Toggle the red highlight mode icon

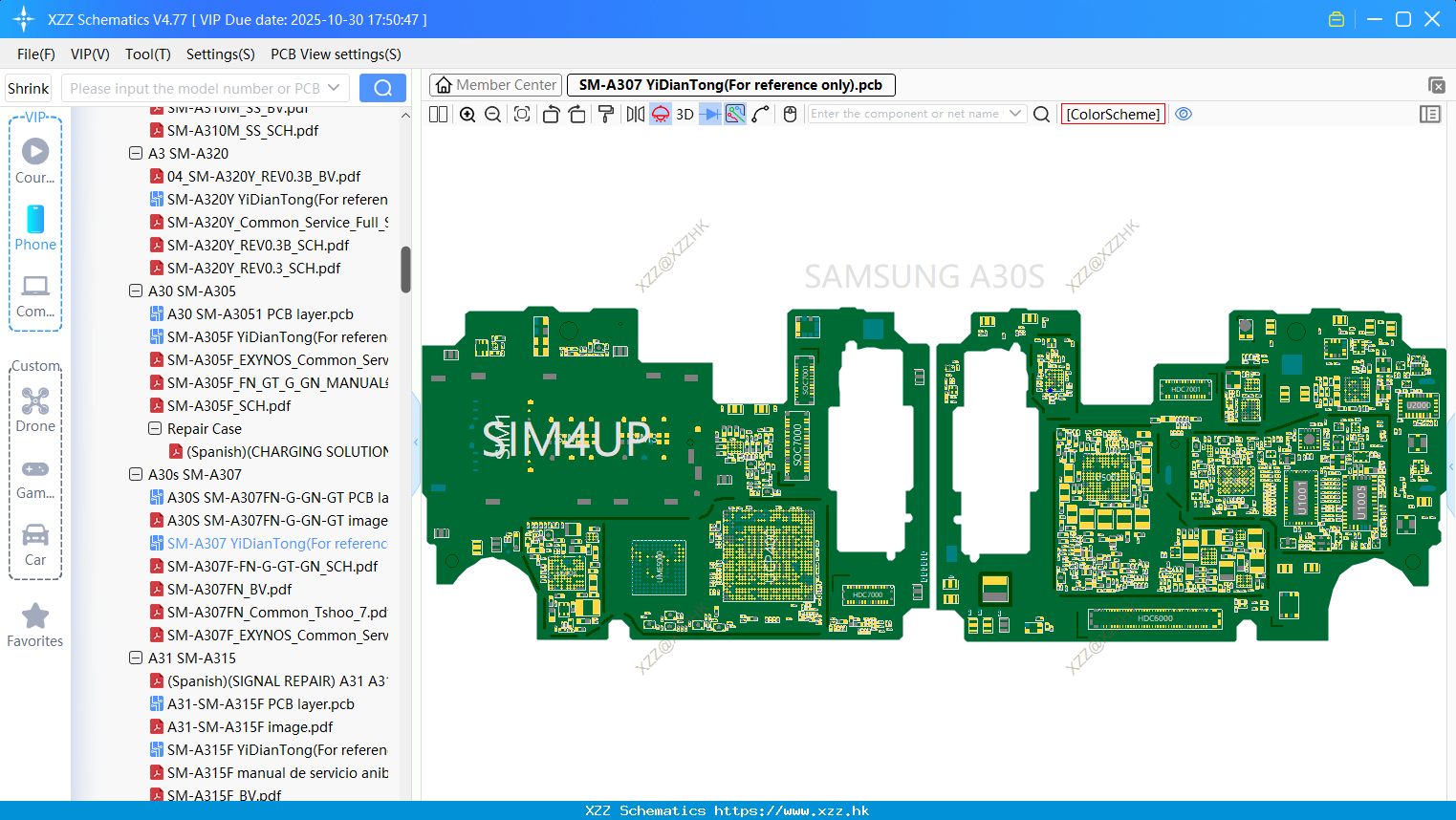click(x=661, y=114)
